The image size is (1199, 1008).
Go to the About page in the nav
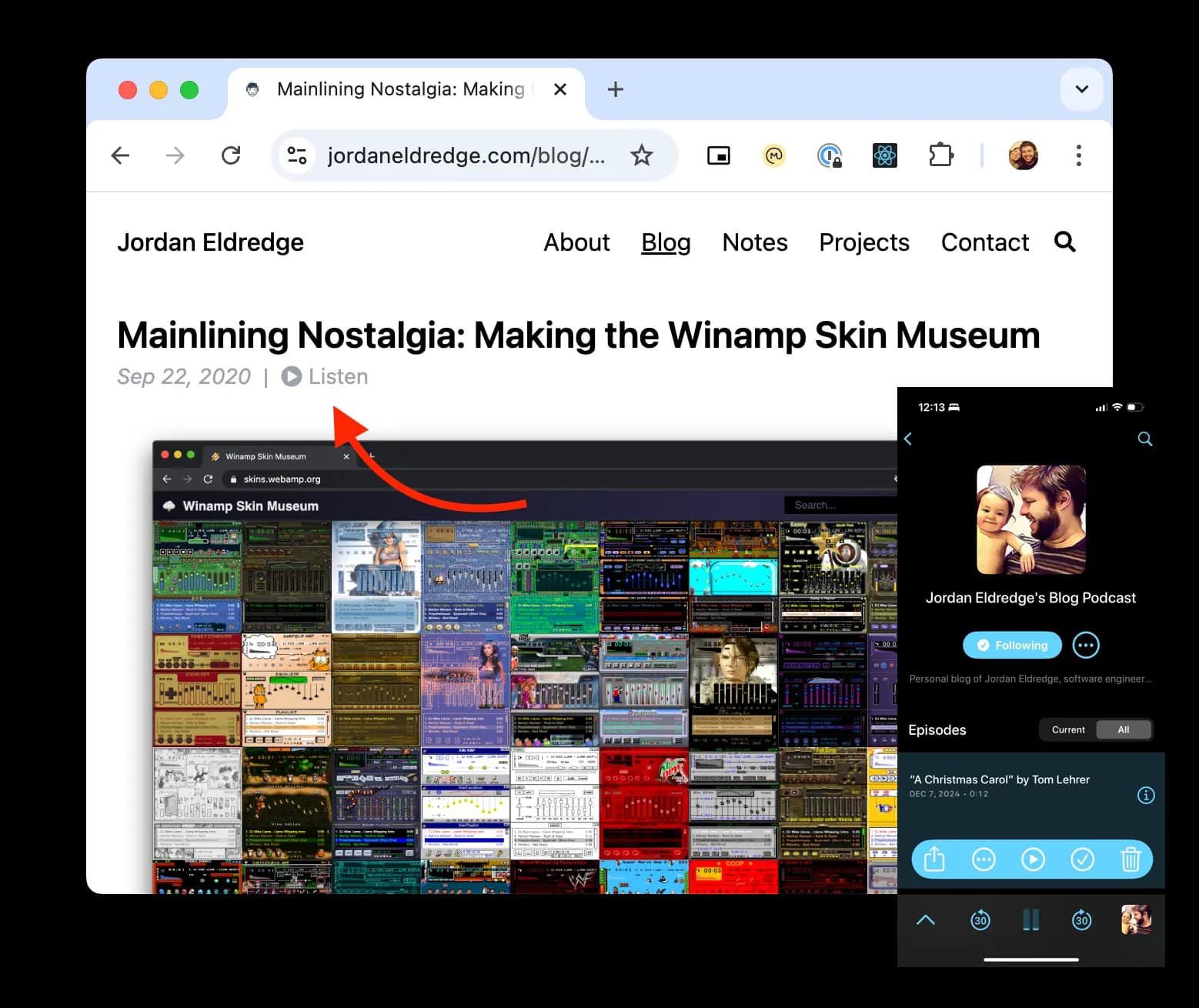coord(576,242)
